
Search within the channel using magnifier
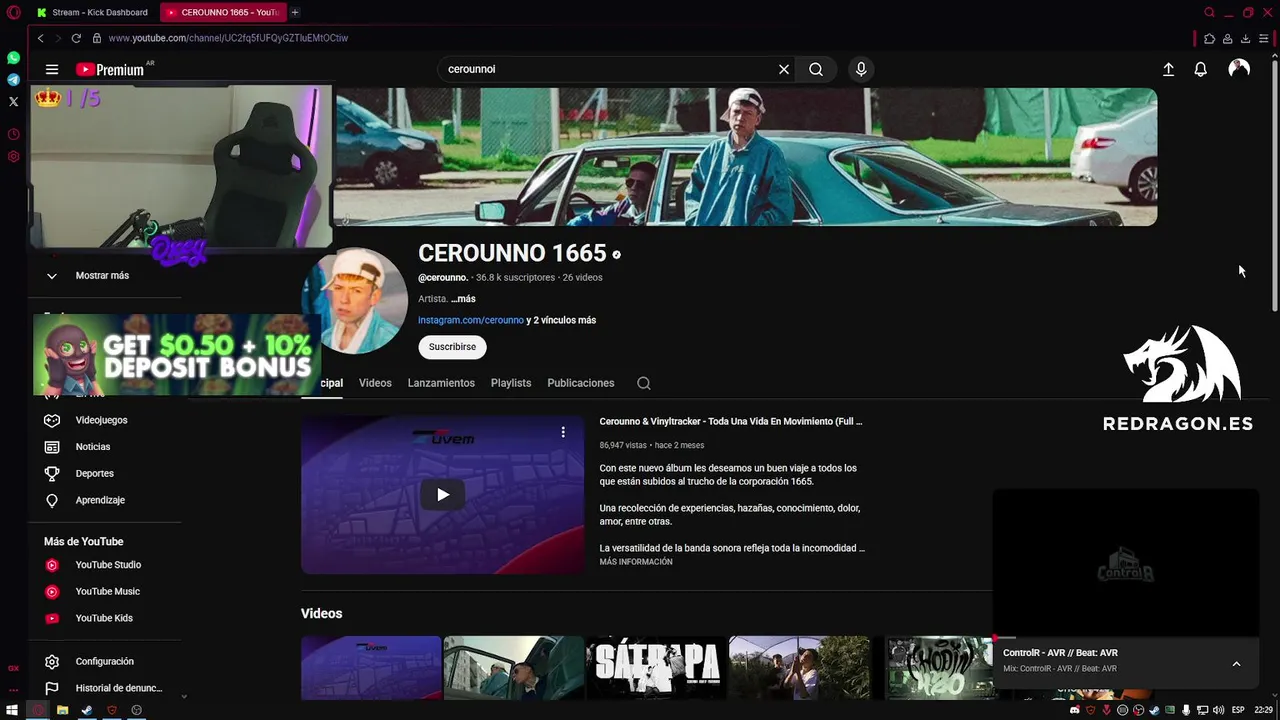click(x=644, y=383)
